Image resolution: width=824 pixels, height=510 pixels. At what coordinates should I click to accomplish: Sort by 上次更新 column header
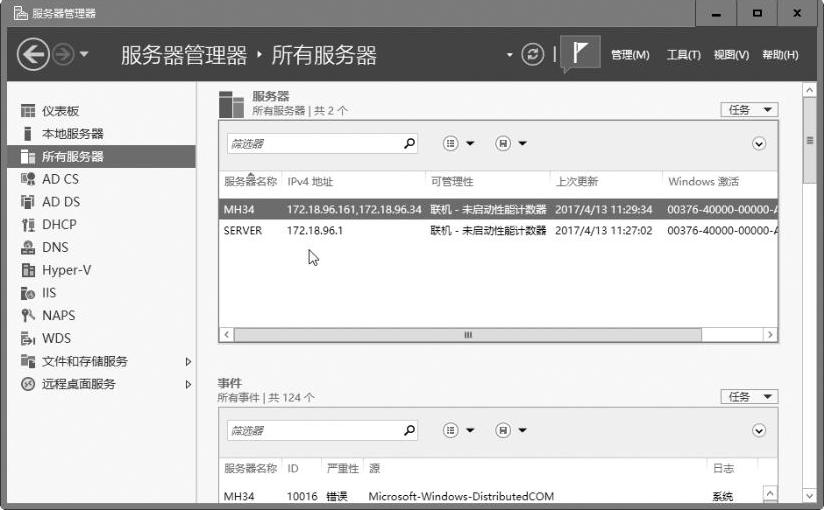576,181
